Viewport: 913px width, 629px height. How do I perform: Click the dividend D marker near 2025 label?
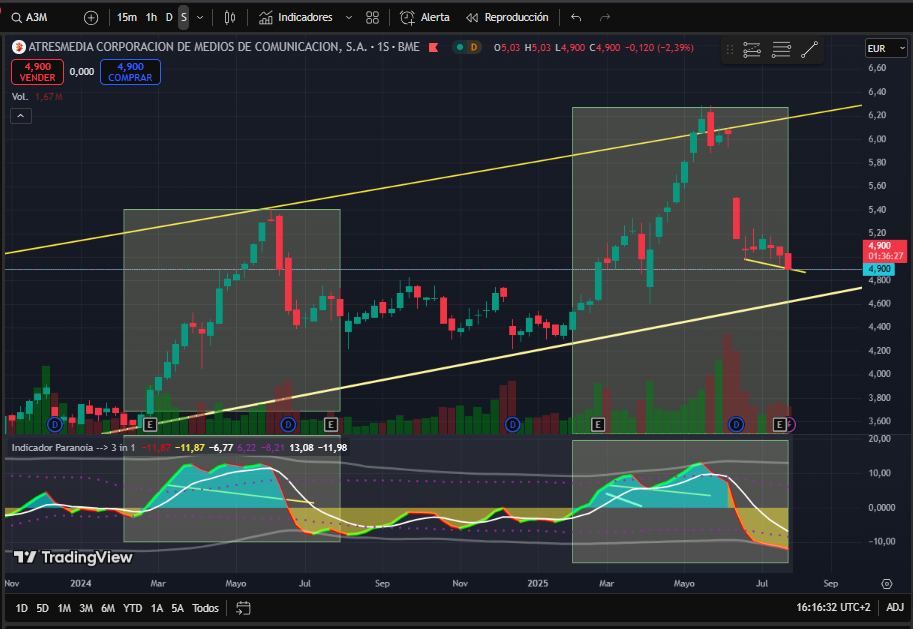[512, 425]
